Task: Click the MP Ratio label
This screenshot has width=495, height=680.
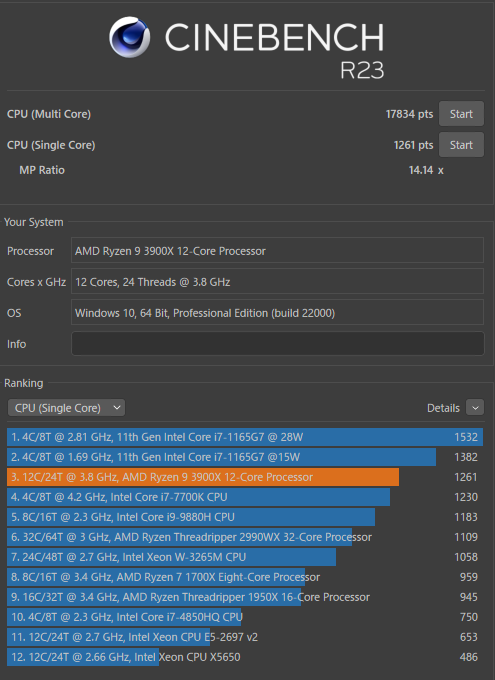Action: click(x=42, y=170)
